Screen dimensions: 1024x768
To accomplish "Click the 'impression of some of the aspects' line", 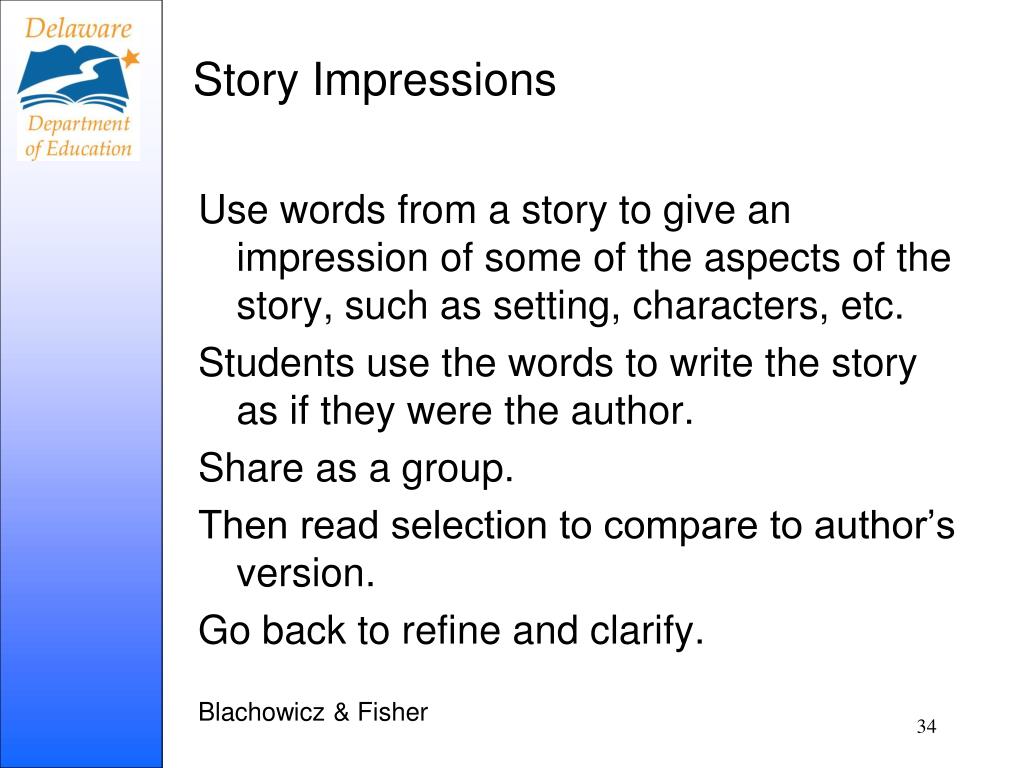I will pyautogui.click(x=593, y=258).
